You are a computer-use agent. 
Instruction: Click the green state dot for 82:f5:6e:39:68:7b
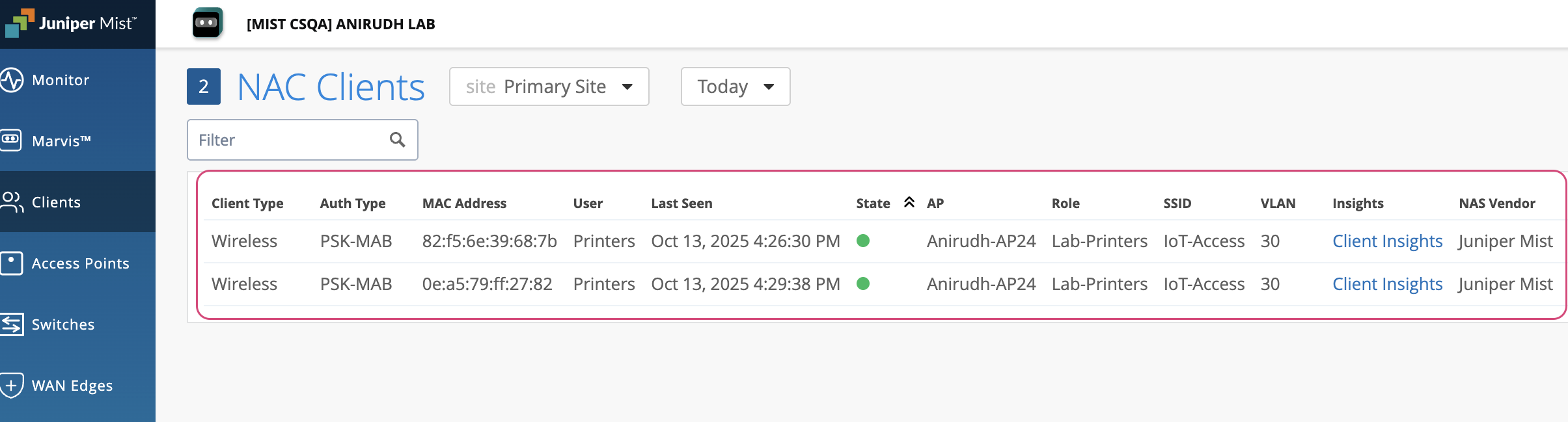click(863, 241)
